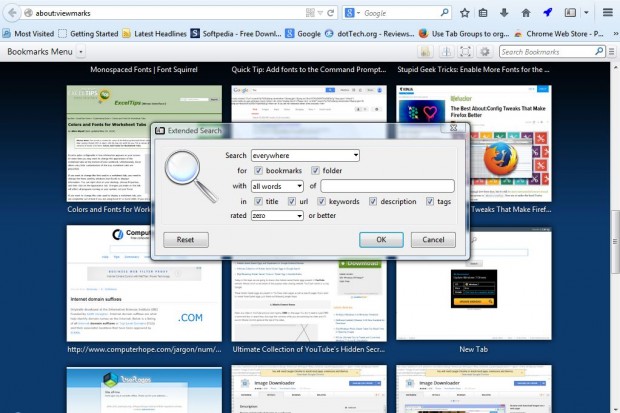Expand the Search 'everywhere' dropdown

(305, 155)
